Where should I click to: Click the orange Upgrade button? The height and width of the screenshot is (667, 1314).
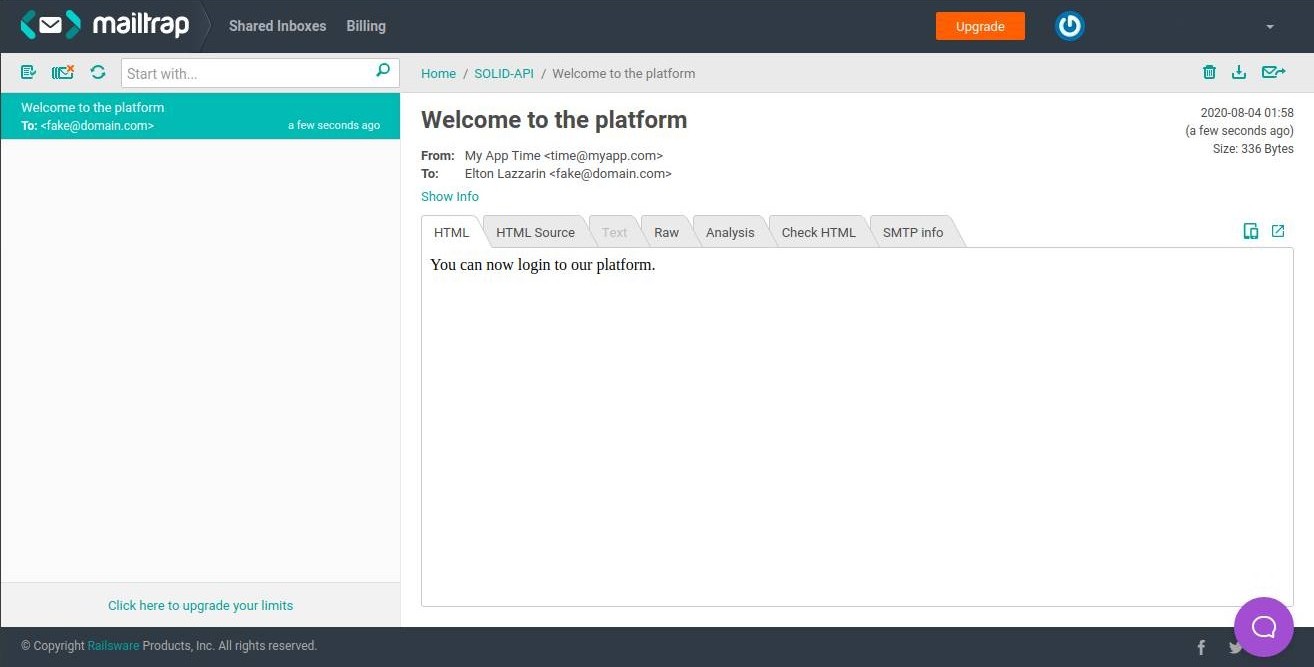click(980, 26)
